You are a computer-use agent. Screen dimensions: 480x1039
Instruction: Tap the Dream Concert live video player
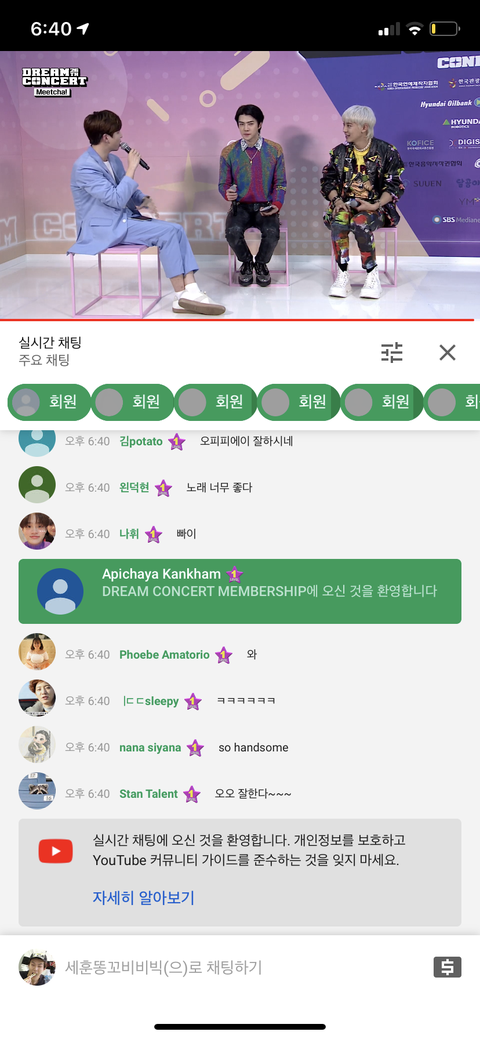[x=240, y=185]
